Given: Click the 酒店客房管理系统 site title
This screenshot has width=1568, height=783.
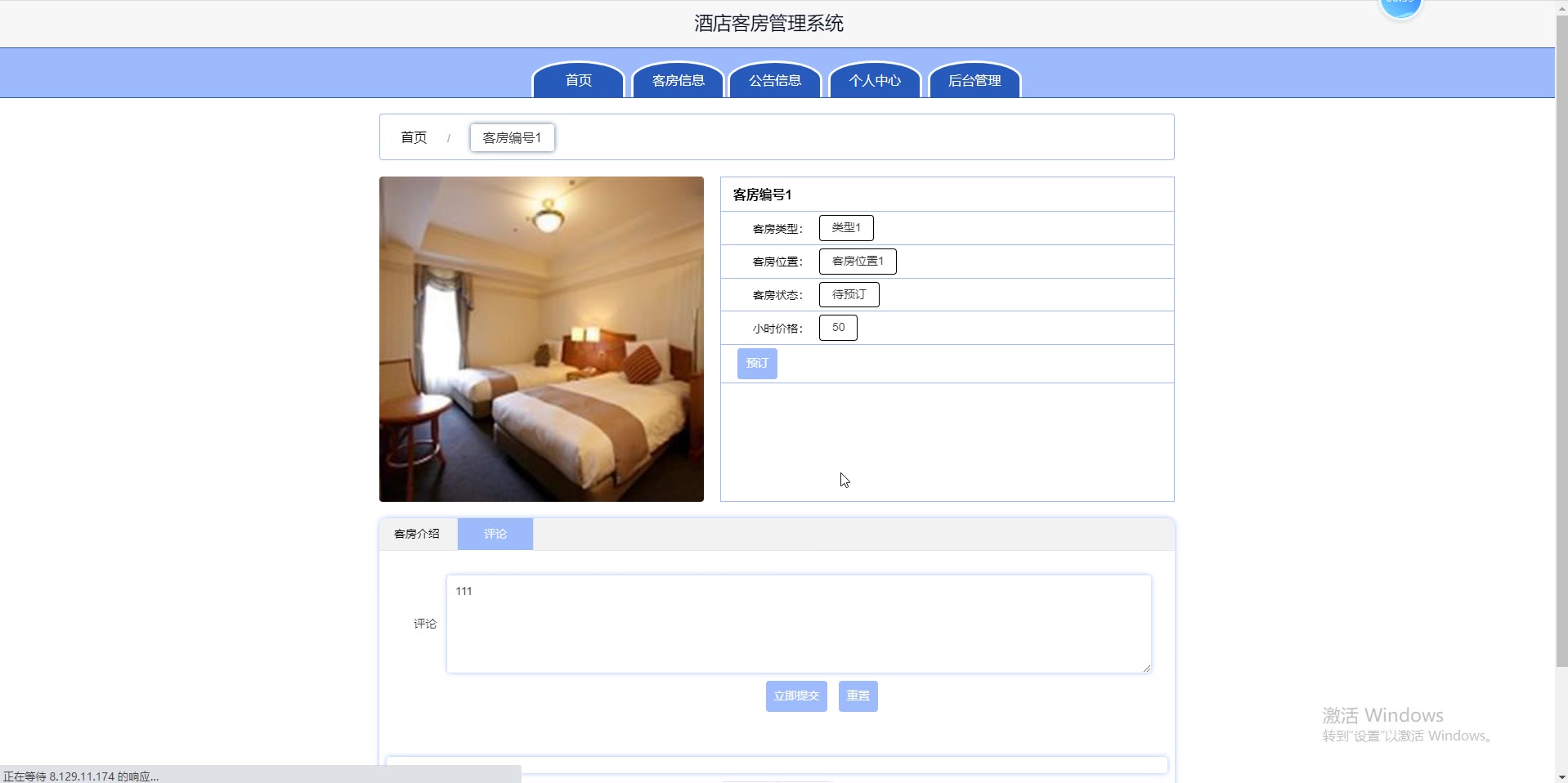Looking at the screenshot, I should coord(769,23).
